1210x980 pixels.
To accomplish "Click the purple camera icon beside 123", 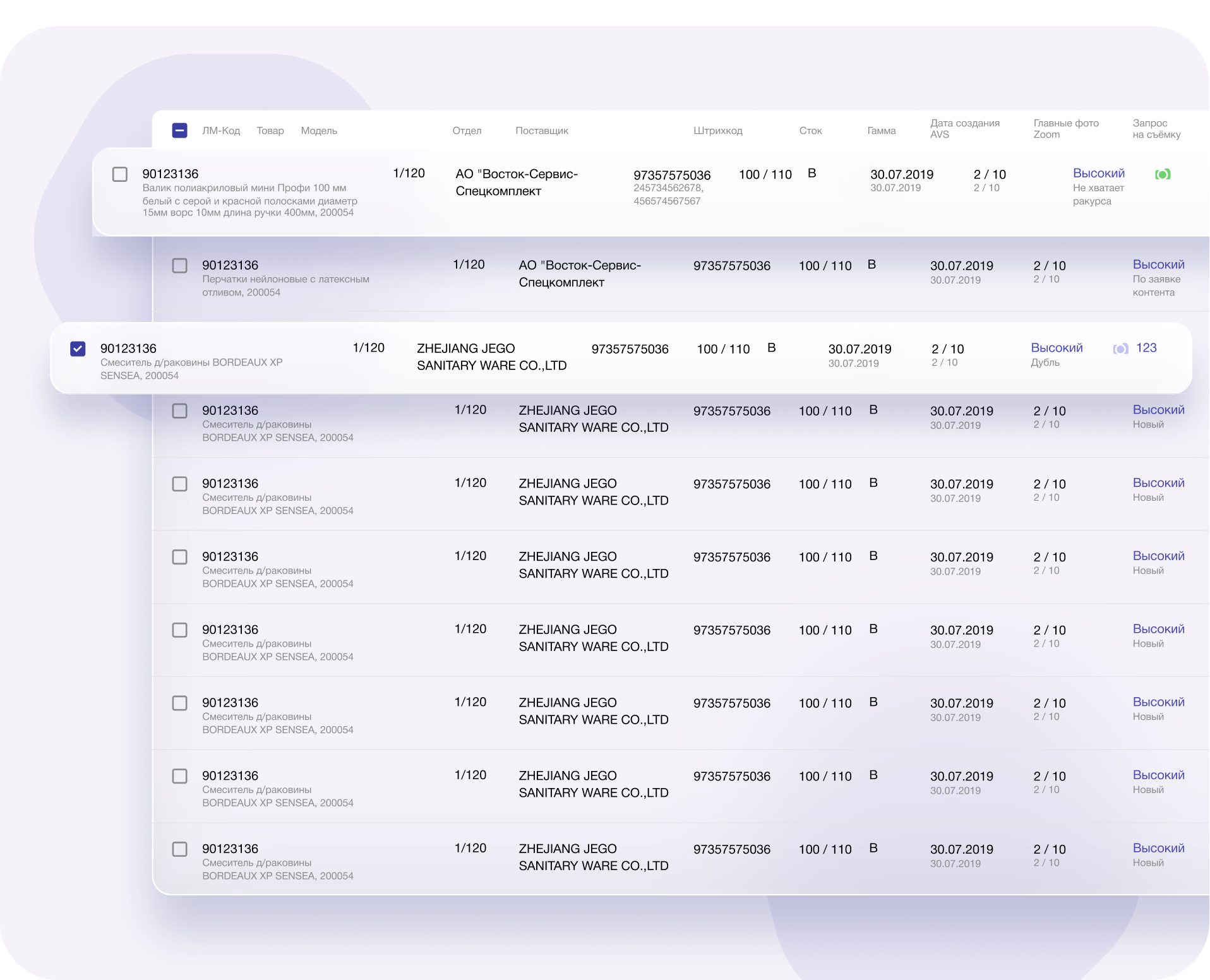I will pos(1120,349).
